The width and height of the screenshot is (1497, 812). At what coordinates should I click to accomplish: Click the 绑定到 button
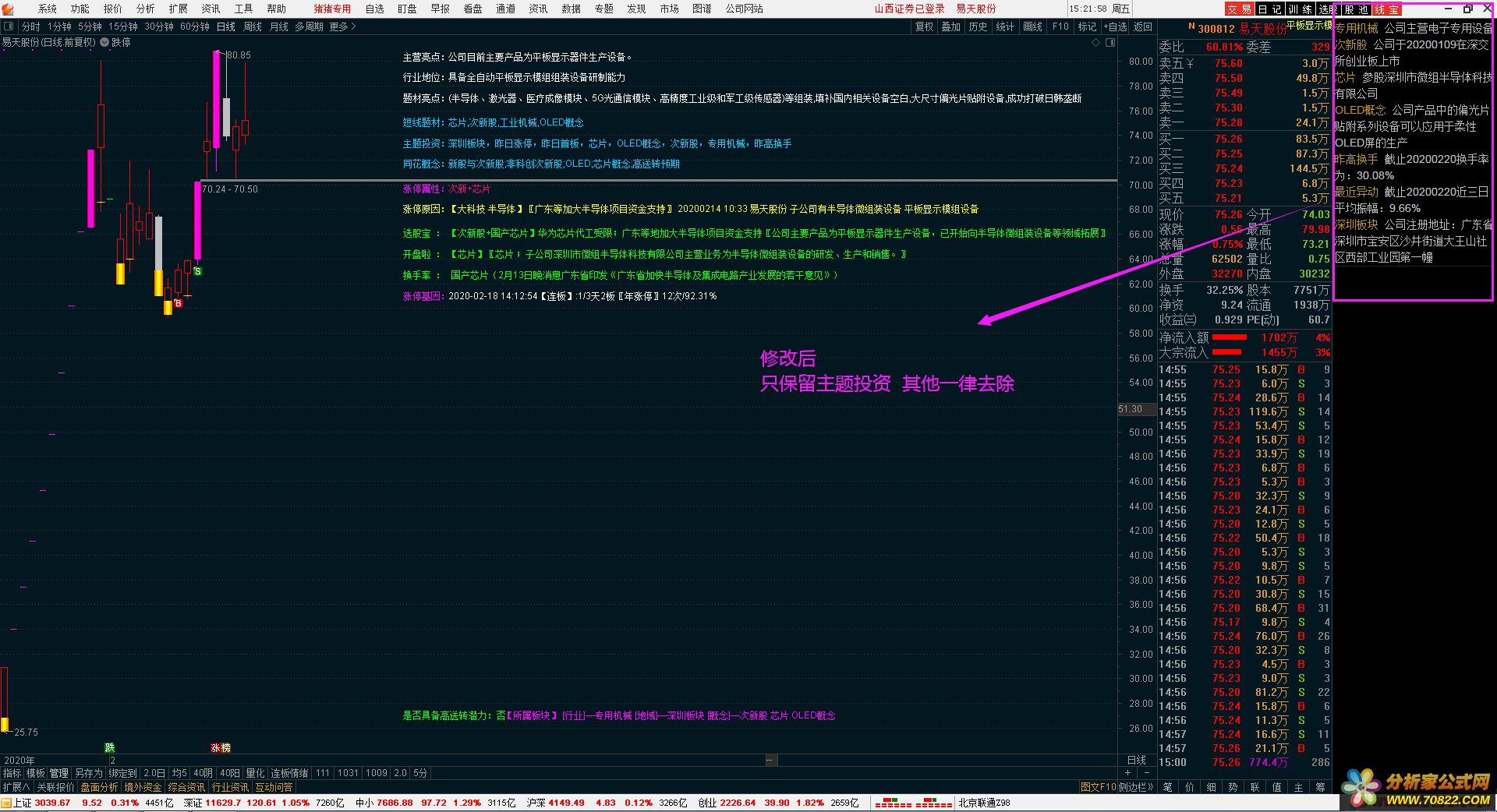[122, 773]
